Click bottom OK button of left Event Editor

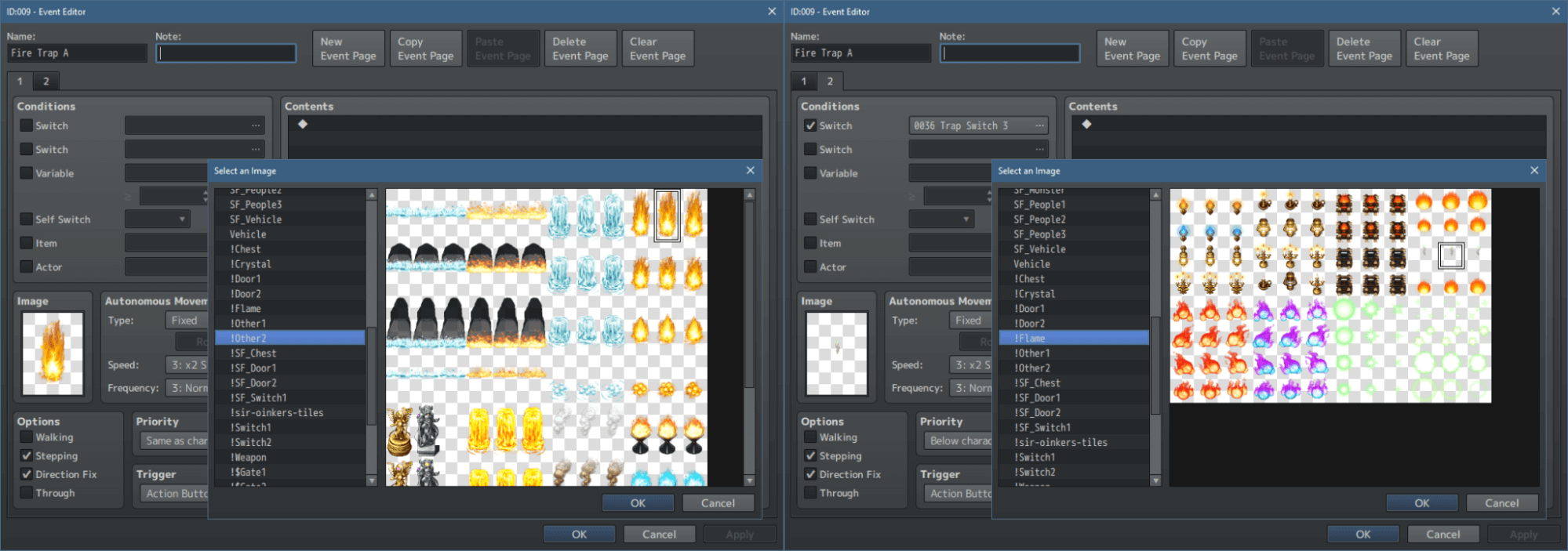[579, 535]
